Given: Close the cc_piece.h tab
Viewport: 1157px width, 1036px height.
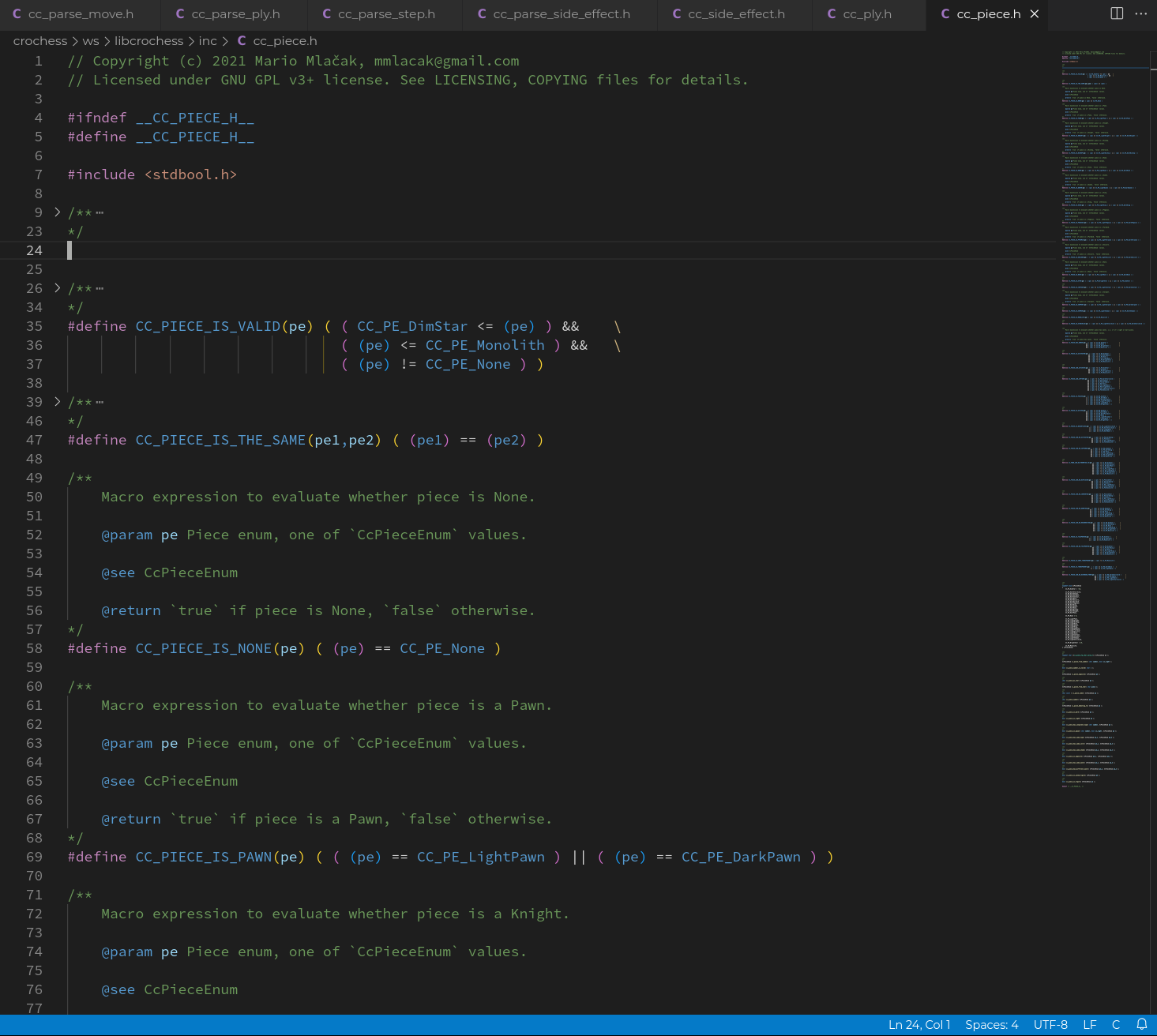Looking at the screenshot, I should pyautogui.click(x=1035, y=13).
